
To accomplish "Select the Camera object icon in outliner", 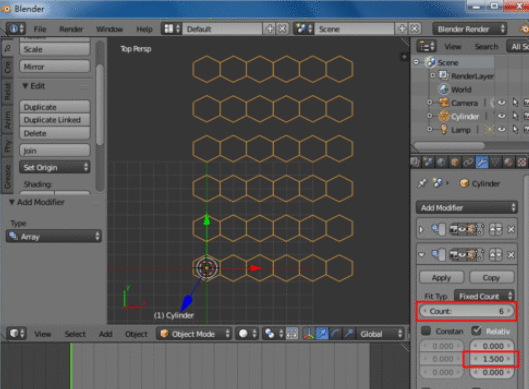I will point(444,103).
